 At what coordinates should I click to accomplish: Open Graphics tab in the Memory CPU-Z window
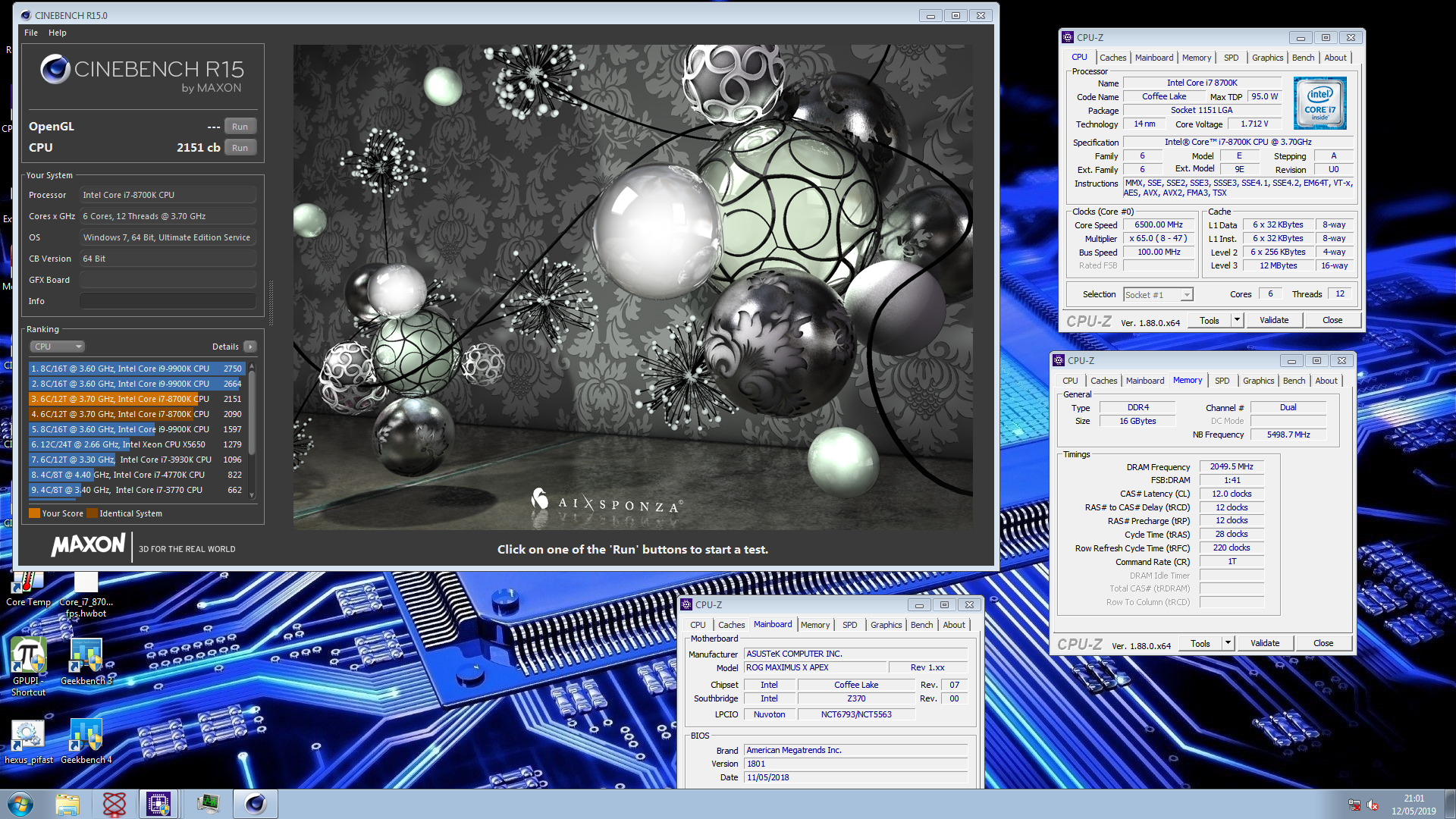tap(1258, 381)
